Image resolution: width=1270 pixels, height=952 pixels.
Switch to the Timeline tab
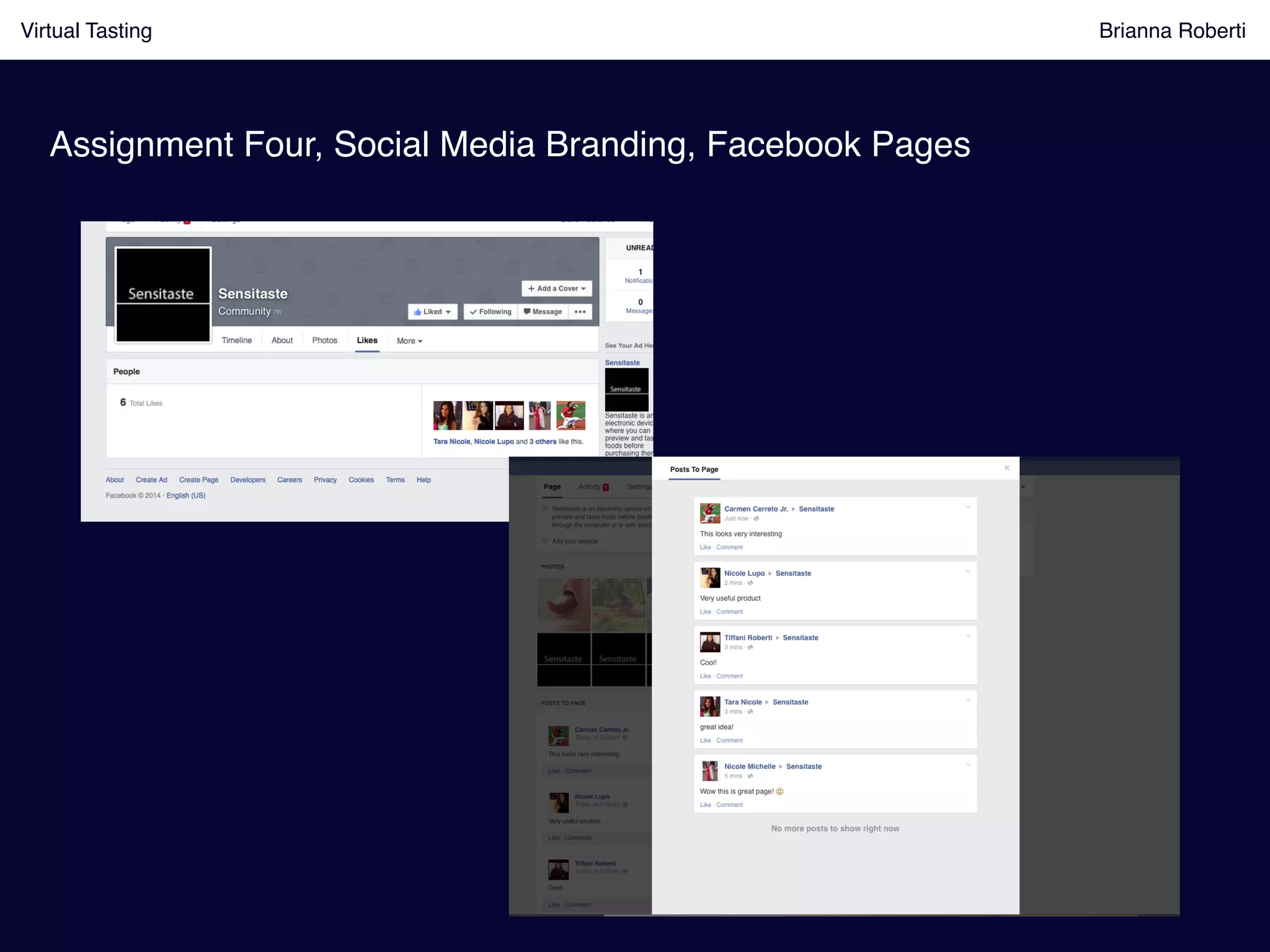point(237,340)
